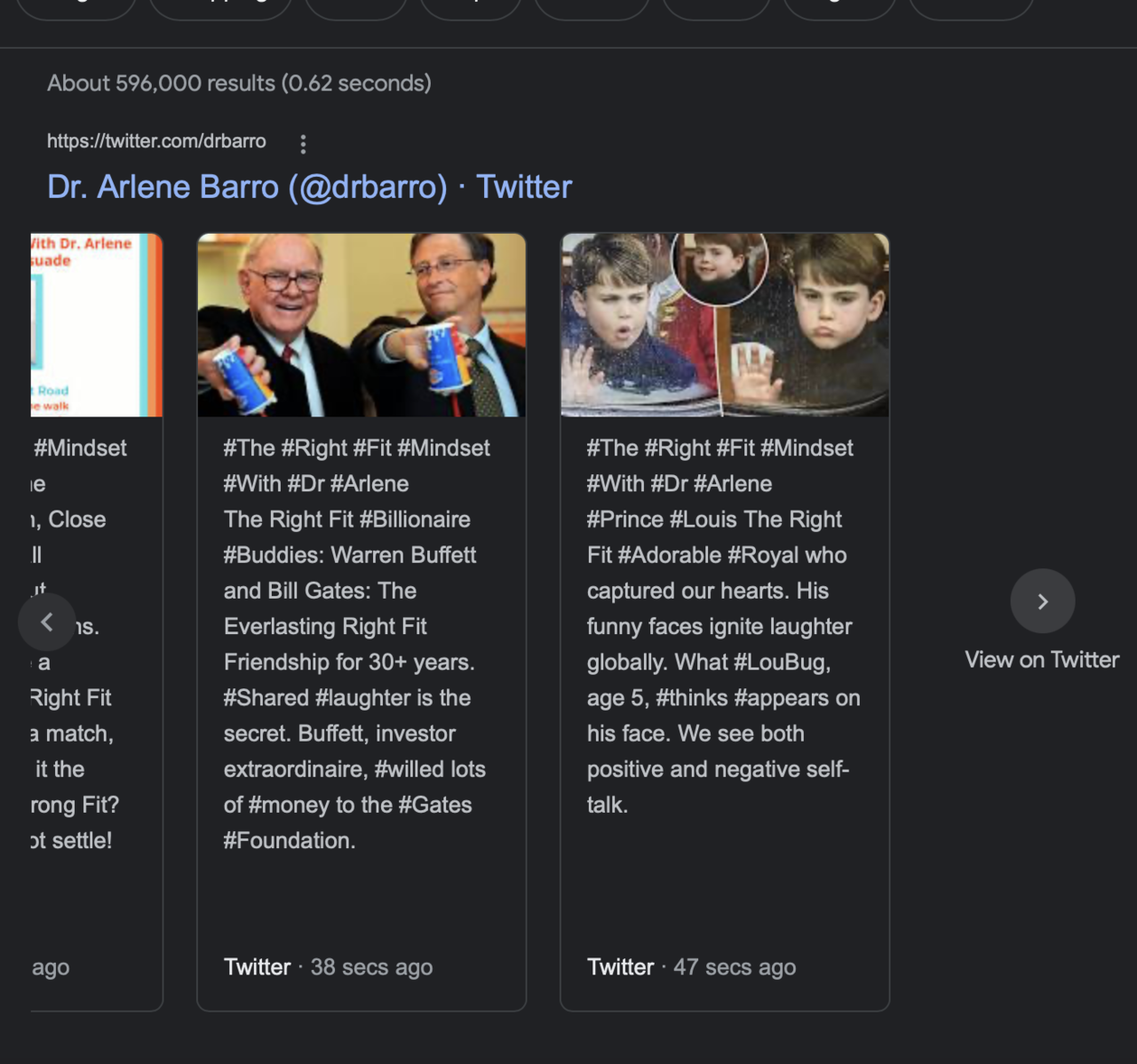Click the #Billionaire hashtag in the middle tweet
Screen dimensions: 1137x1064
(415, 520)
